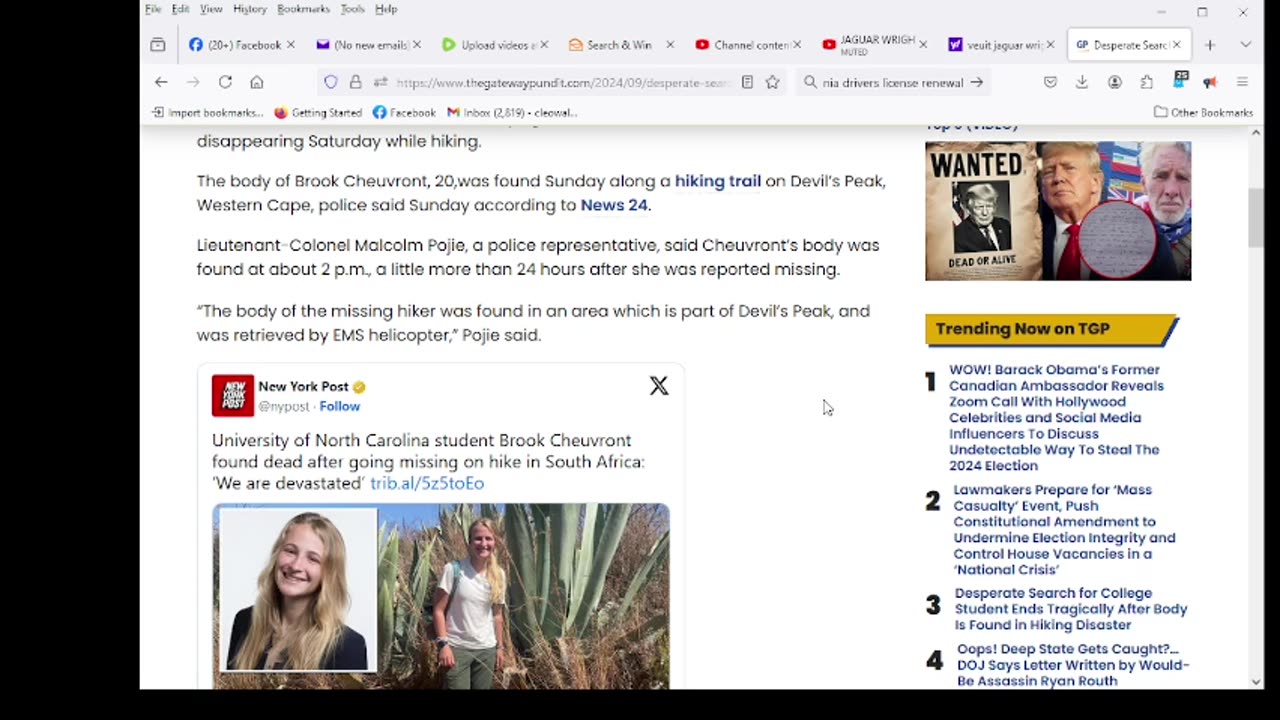Open the File menu

[153, 9]
